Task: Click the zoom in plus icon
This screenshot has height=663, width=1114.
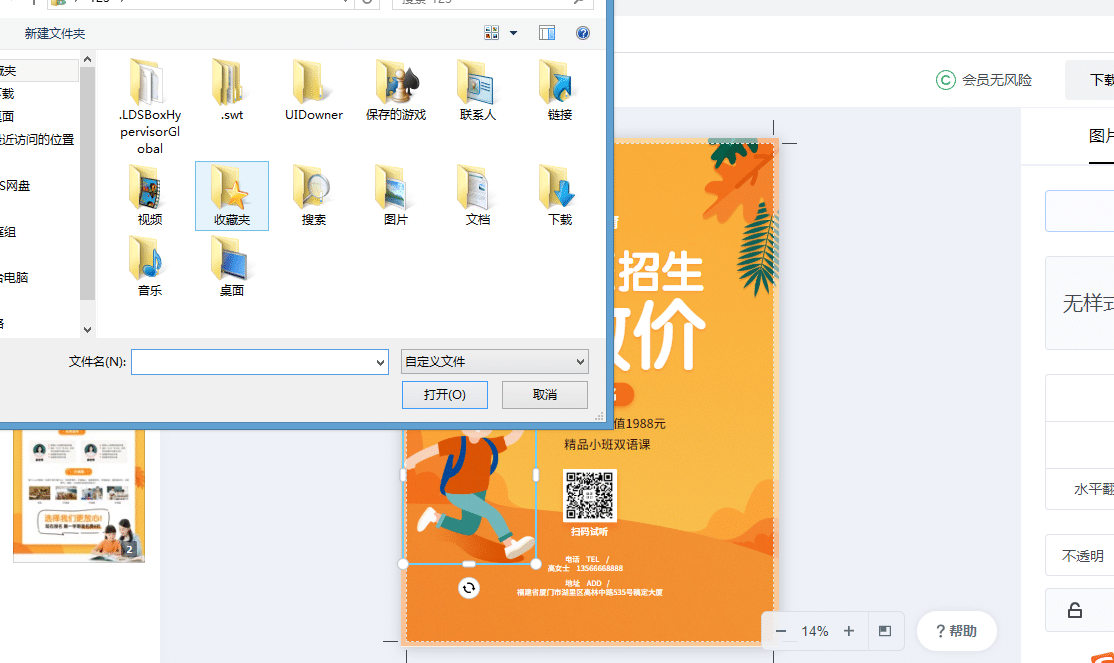Action: point(849,631)
